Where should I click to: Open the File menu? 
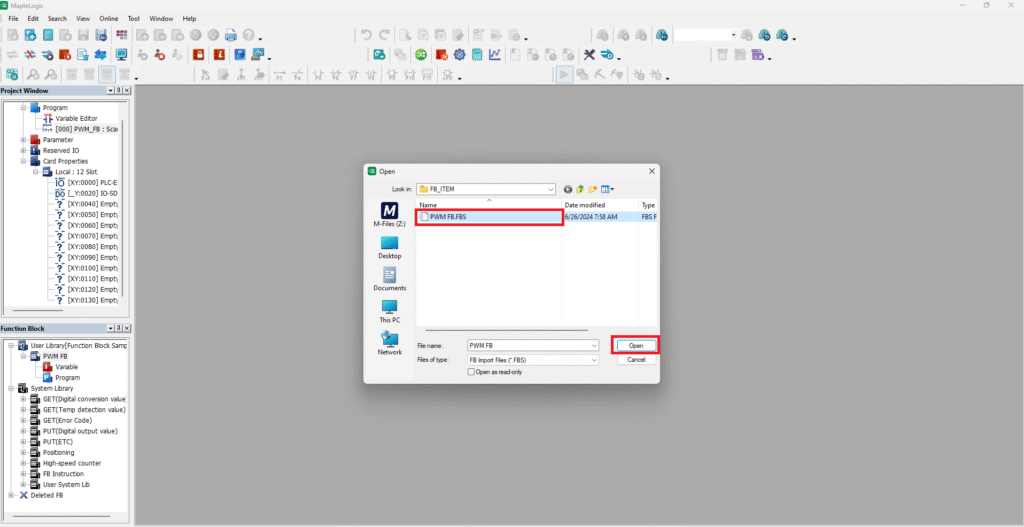13,18
